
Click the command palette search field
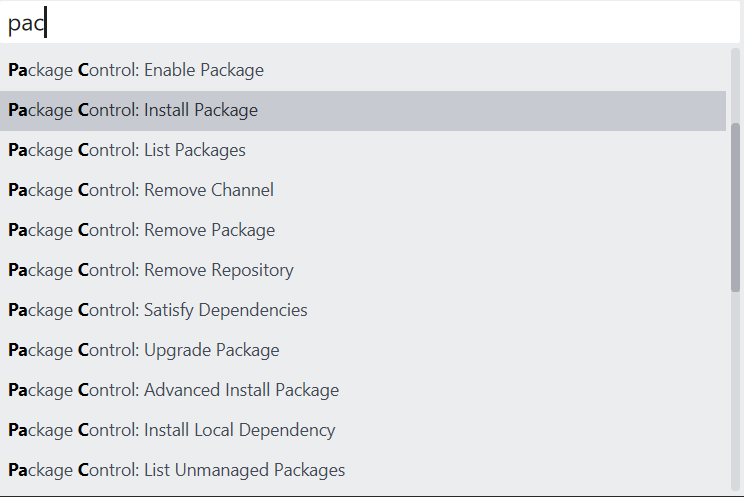(x=370, y=23)
